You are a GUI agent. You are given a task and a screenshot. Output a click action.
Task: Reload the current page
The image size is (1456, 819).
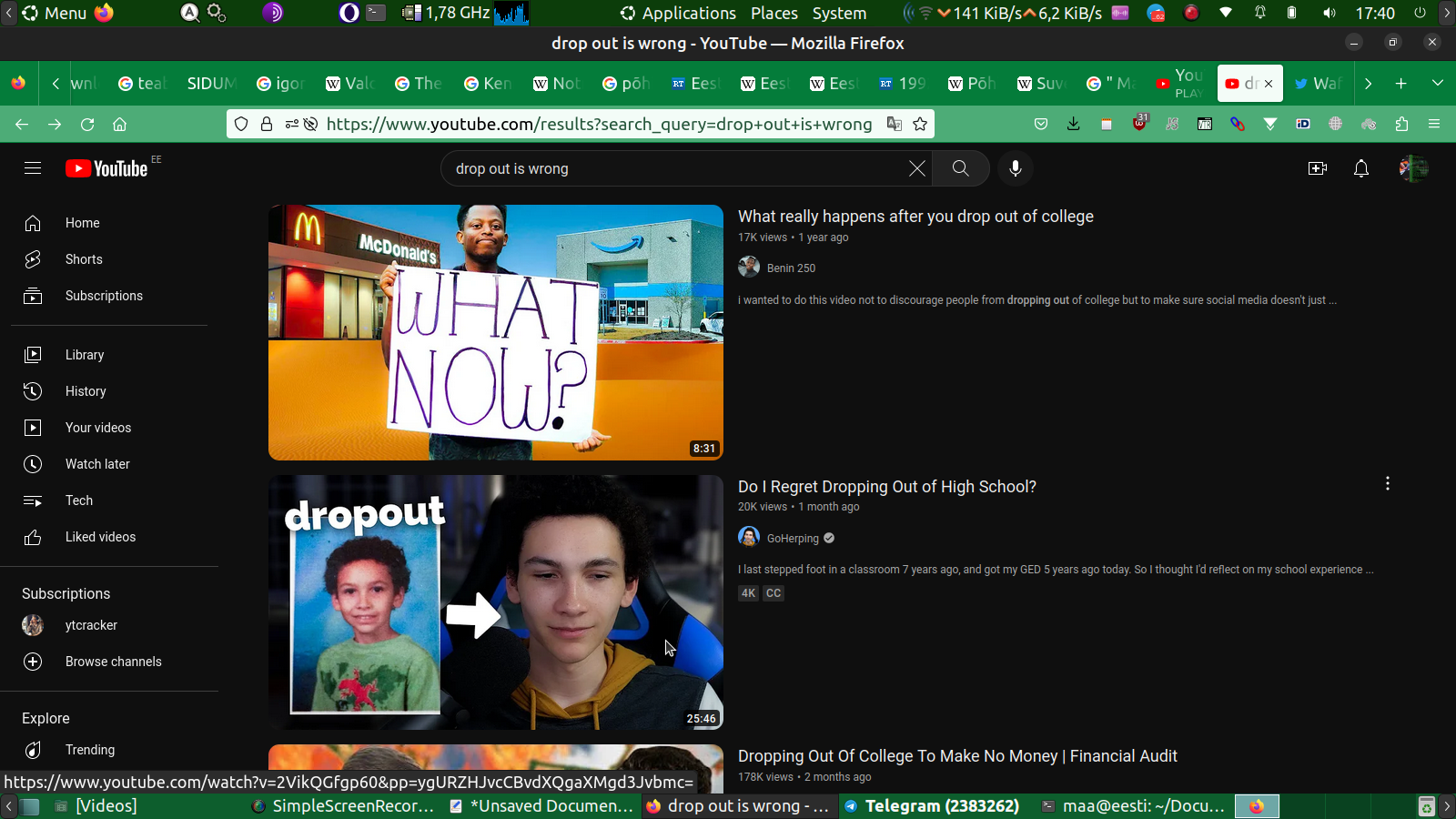tap(87, 124)
